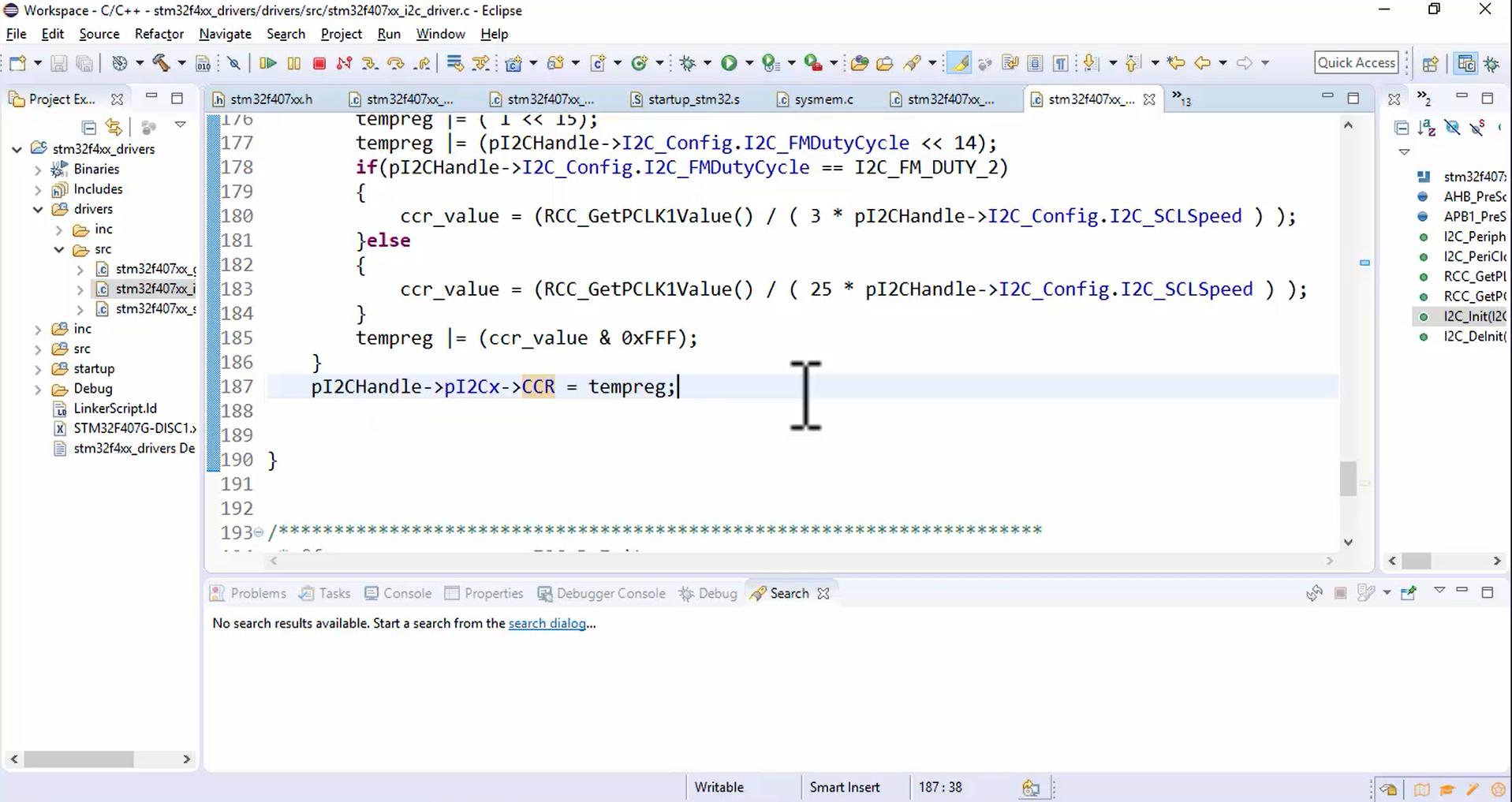
Task: Click the green Debug bug icon
Action: coord(688,63)
